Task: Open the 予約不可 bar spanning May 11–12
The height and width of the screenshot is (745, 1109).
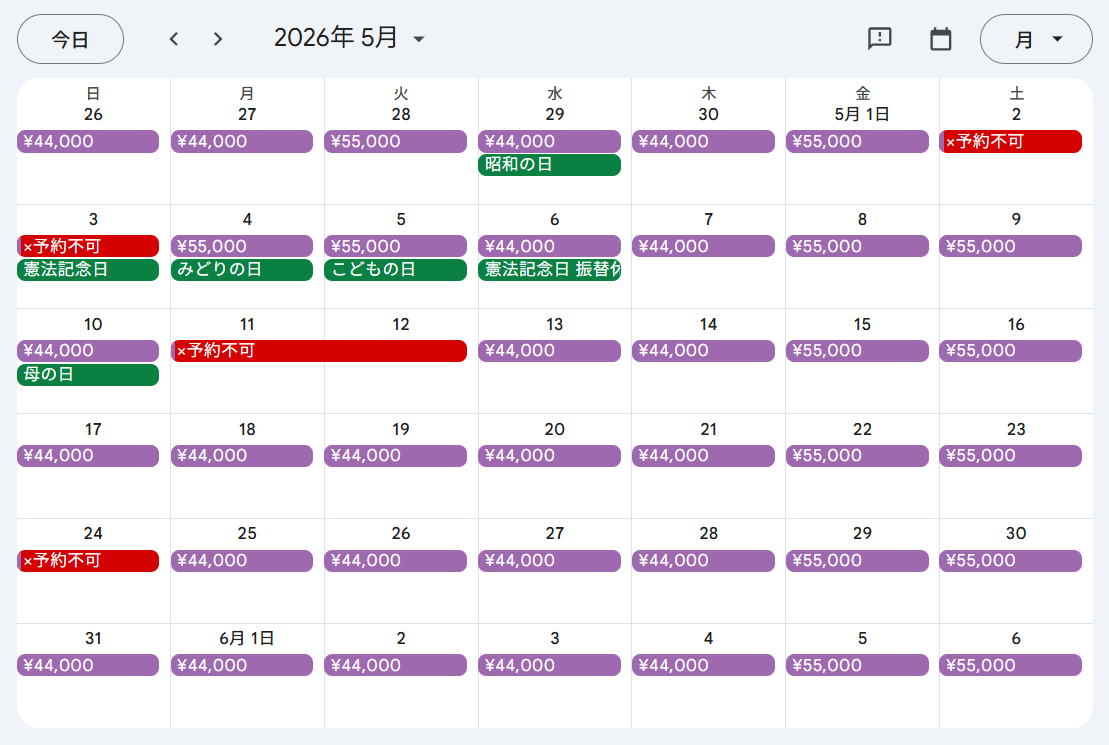Action: pos(319,351)
